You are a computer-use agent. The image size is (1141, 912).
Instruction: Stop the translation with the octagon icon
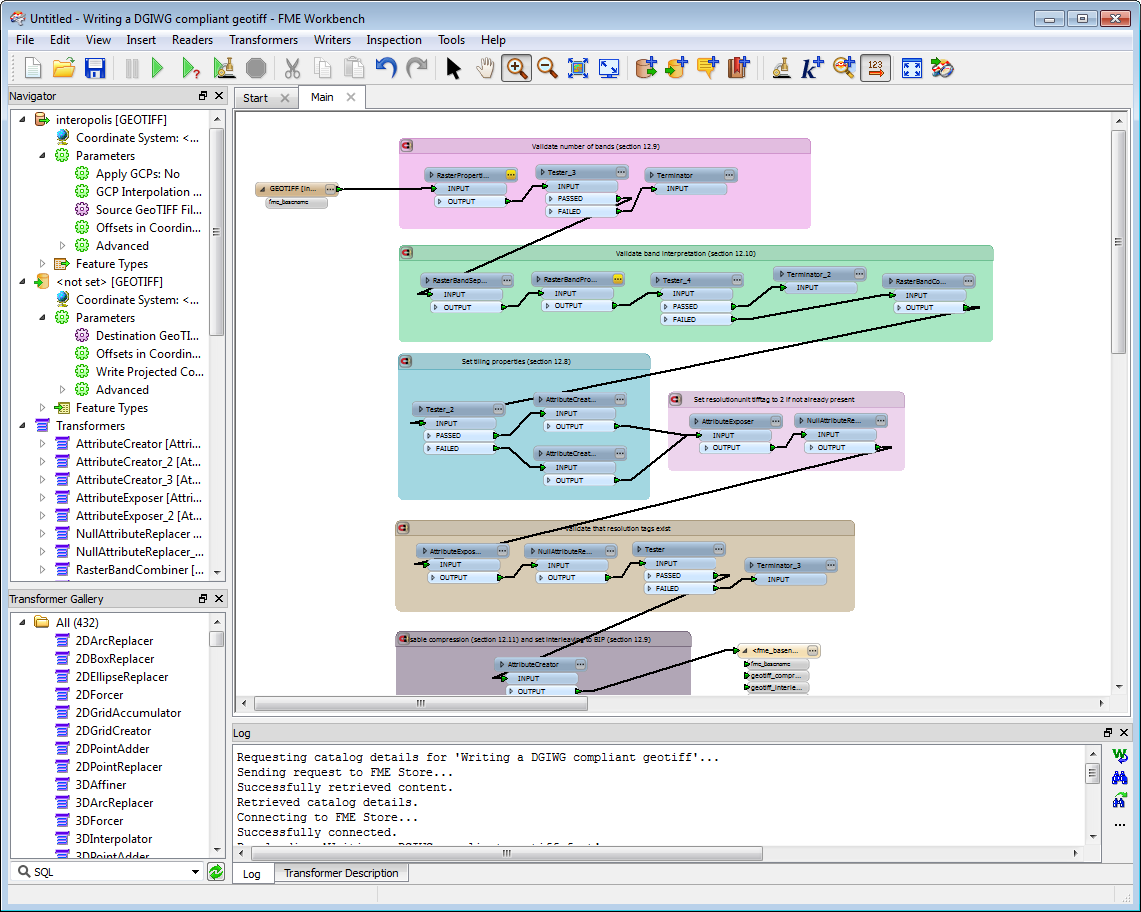[x=256, y=68]
